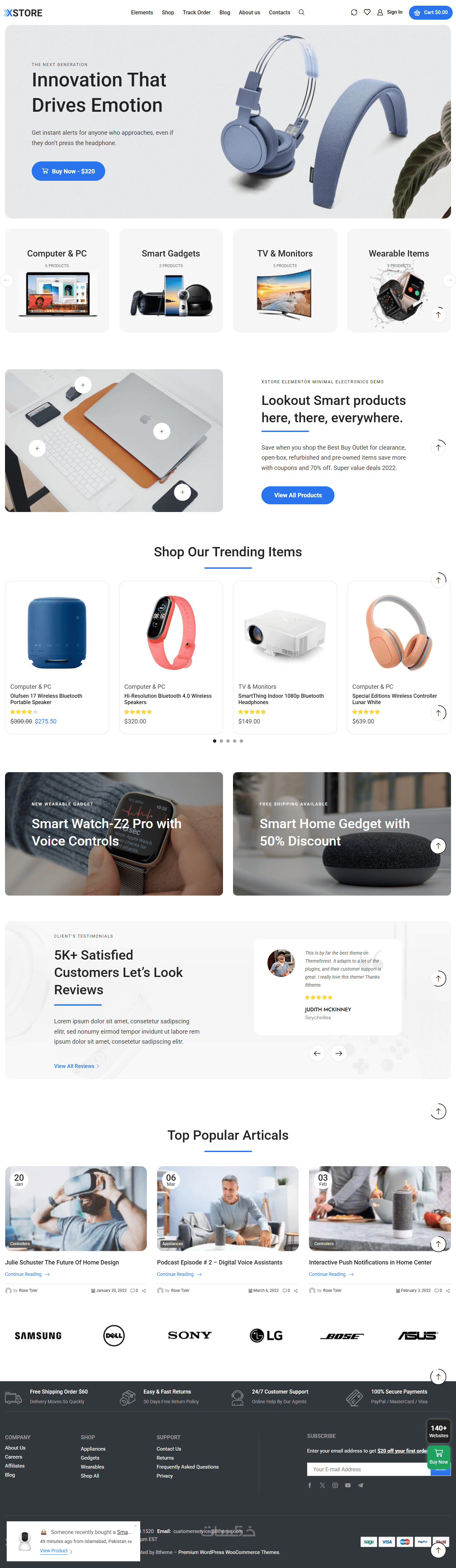The width and height of the screenshot is (456, 1568).
Task: Expand the hotspot plus on the keyboard
Action: [37, 448]
